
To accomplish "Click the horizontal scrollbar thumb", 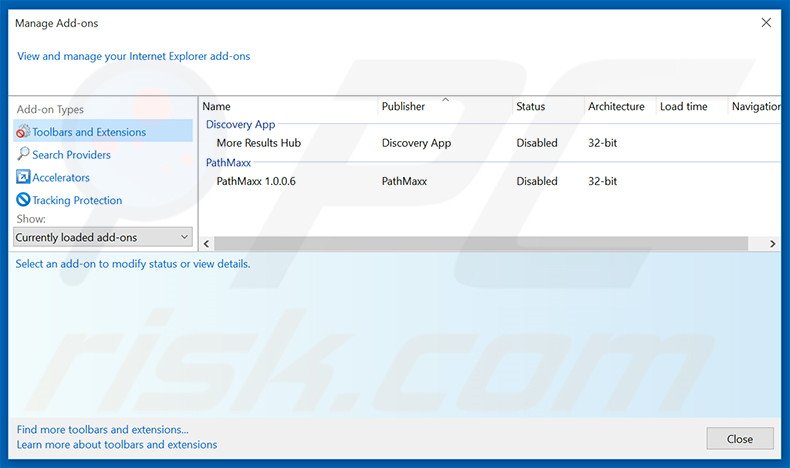I will pyautogui.click(x=481, y=244).
